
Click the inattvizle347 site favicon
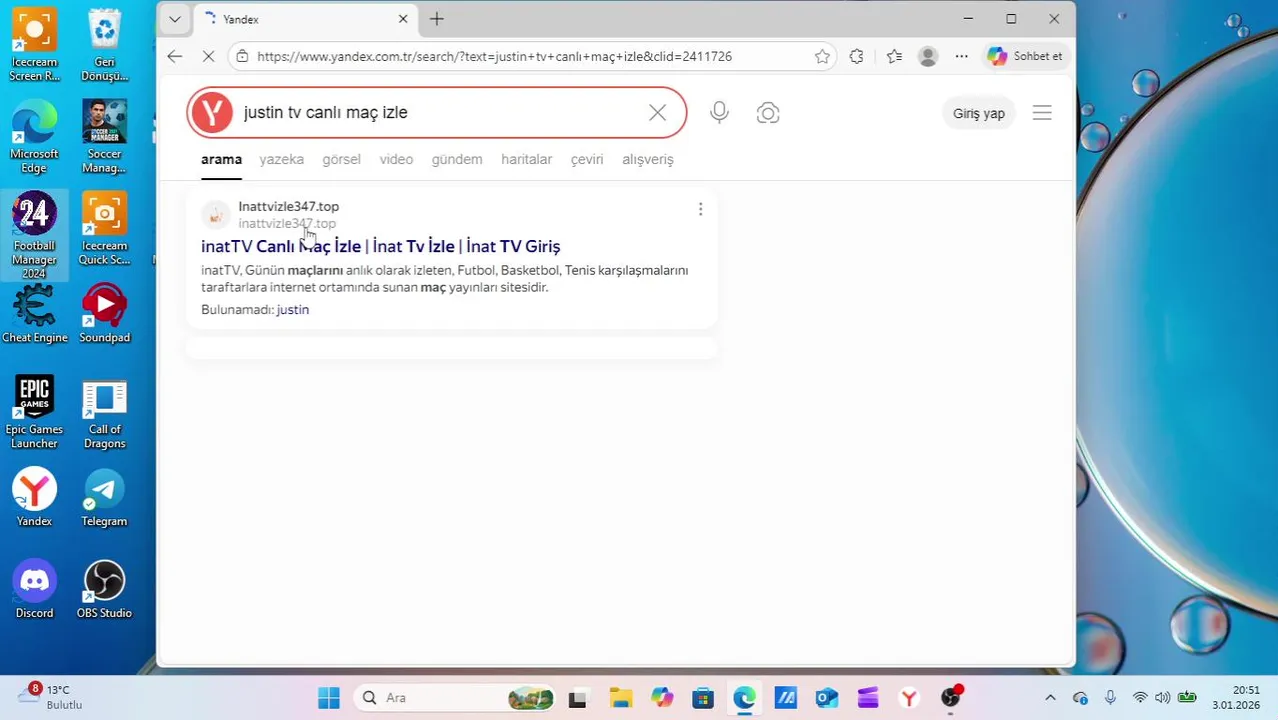point(215,215)
